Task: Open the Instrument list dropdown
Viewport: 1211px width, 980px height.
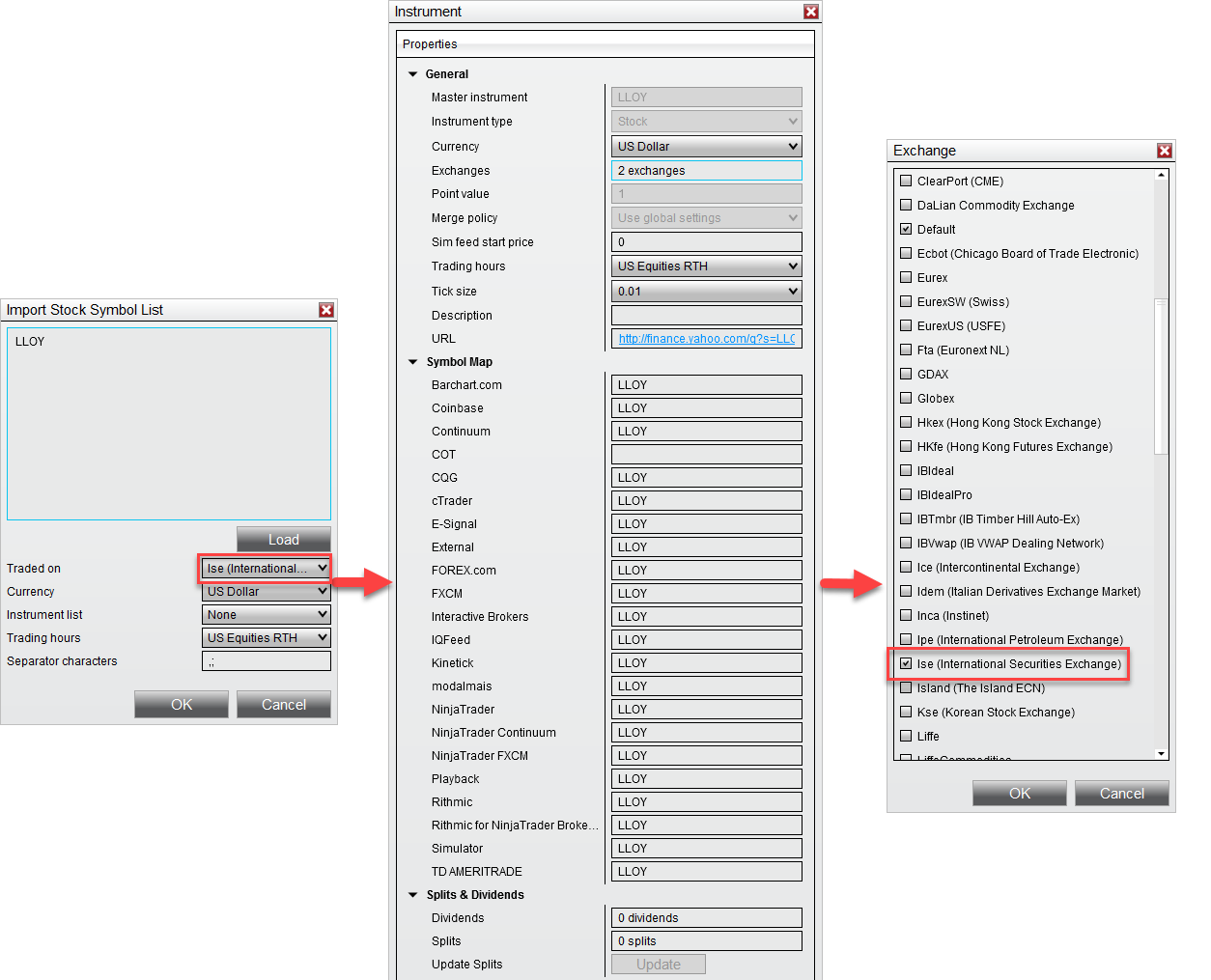Action: point(267,615)
